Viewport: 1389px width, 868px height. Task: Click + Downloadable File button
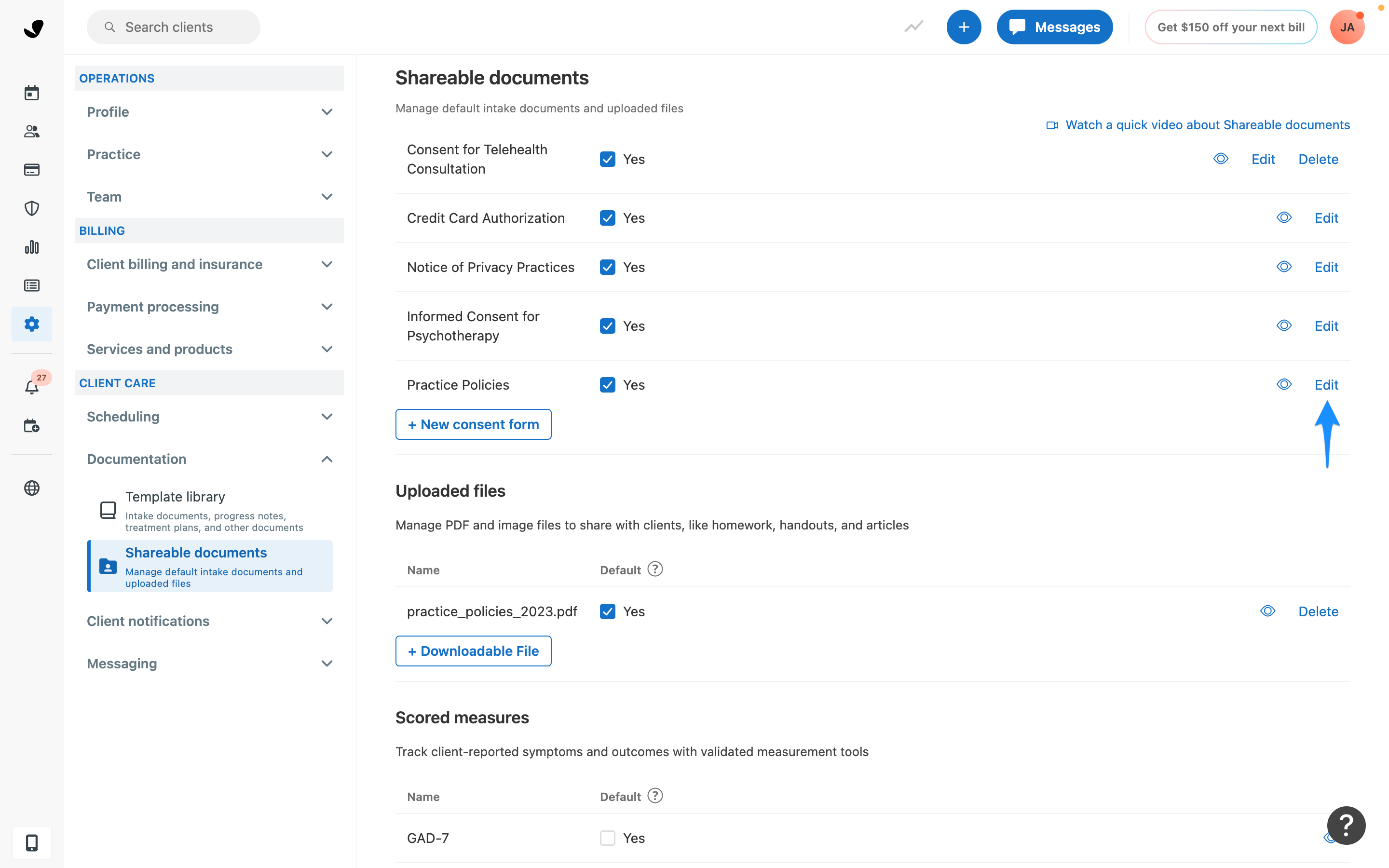pos(473,651)
